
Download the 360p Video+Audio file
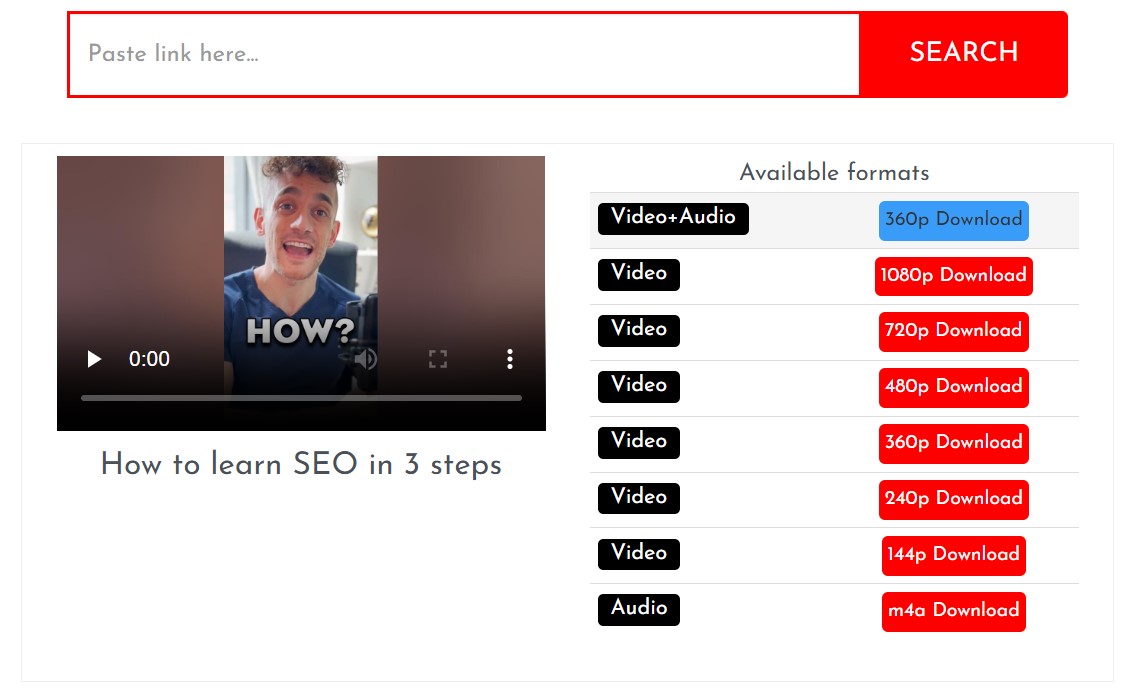coord(953,220)
